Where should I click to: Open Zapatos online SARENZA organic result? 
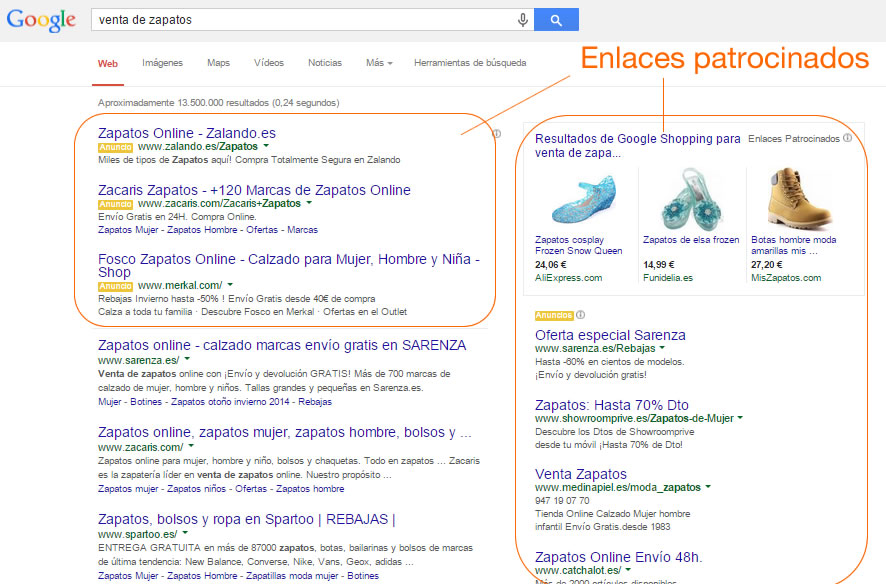pos(282,345)
